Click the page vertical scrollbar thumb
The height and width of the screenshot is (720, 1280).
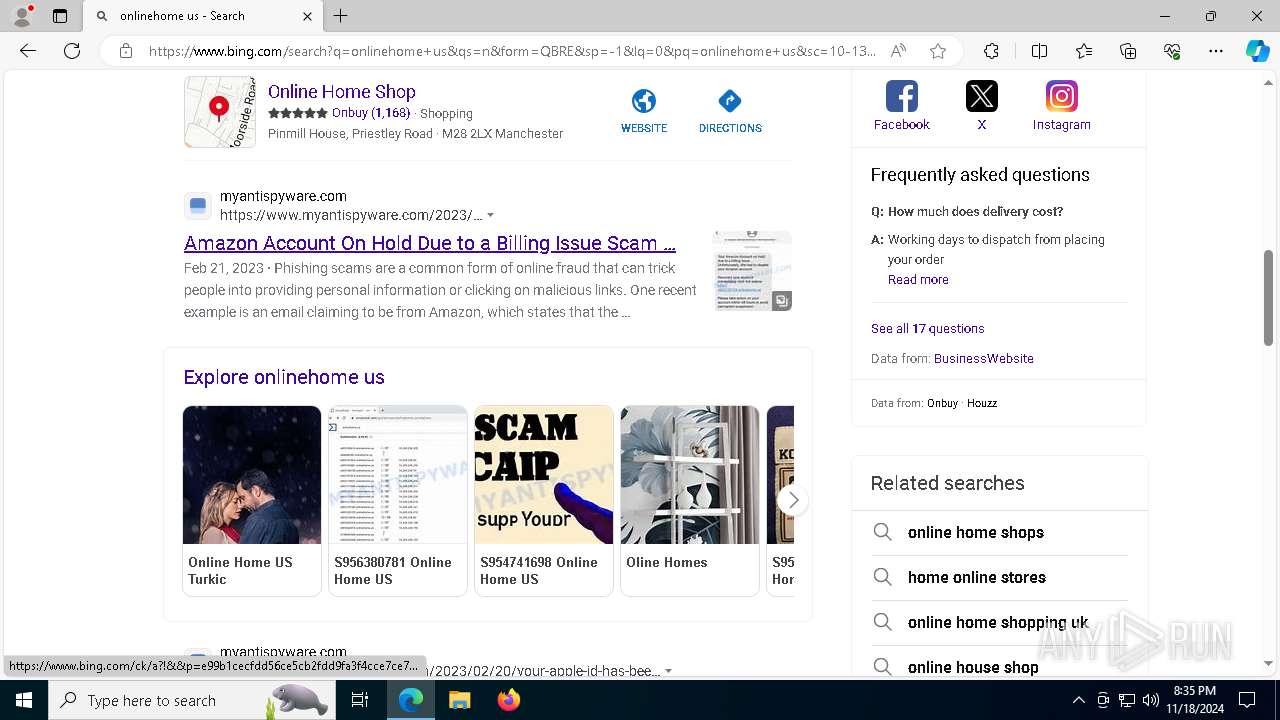point(1268,298)
